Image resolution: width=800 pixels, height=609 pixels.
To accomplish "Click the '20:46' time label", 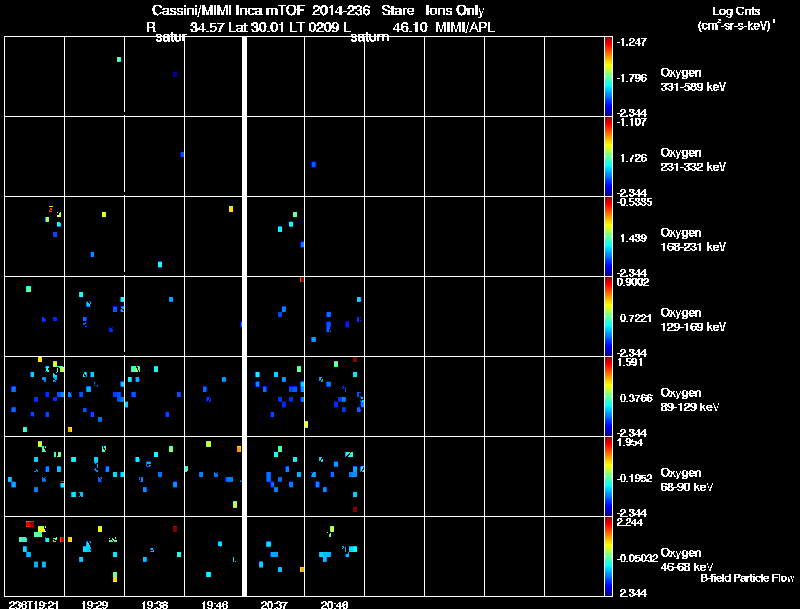I will [x=334, y=604].
